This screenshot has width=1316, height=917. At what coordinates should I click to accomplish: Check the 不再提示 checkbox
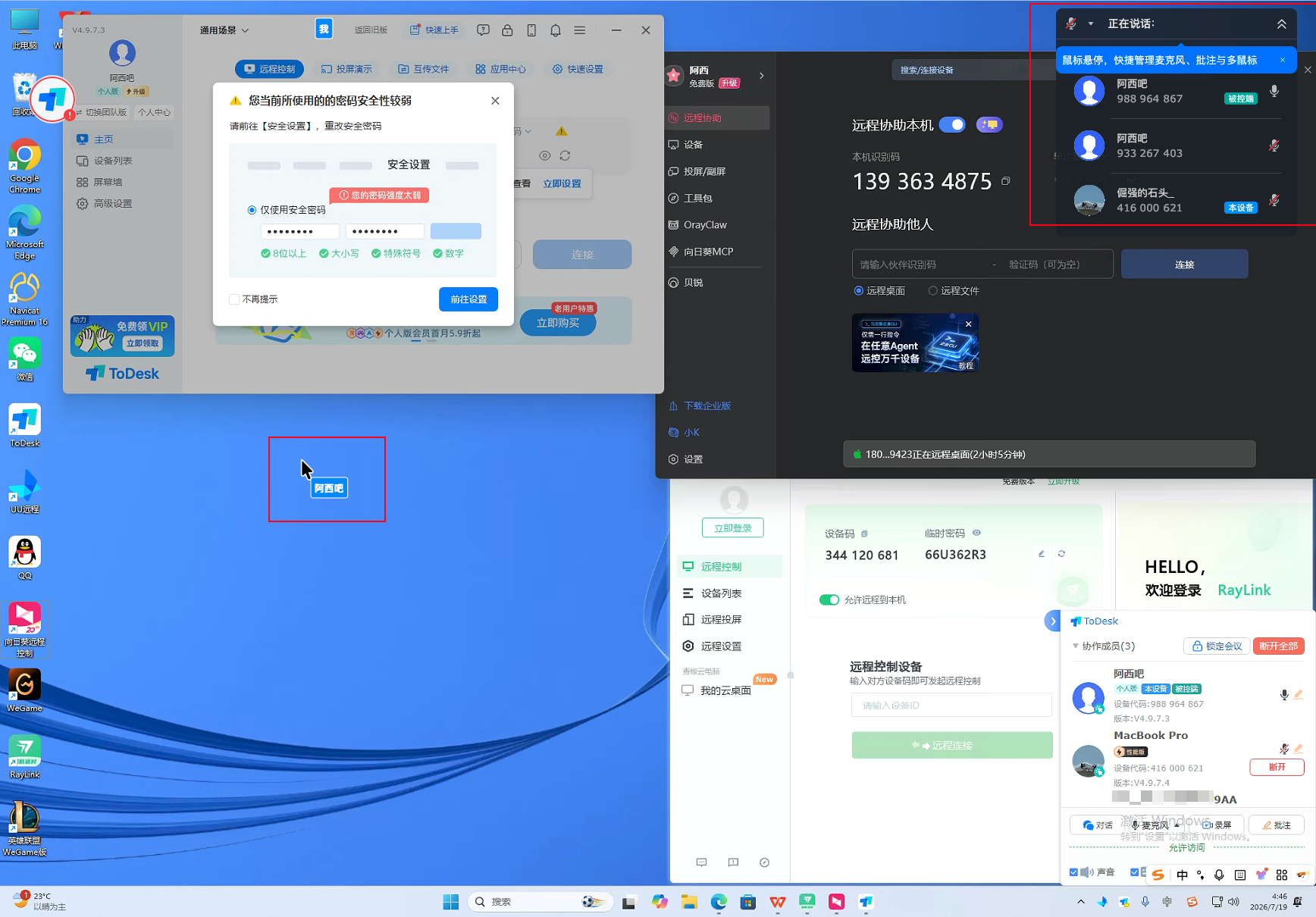pyautogui.click(x=234, y=299)
